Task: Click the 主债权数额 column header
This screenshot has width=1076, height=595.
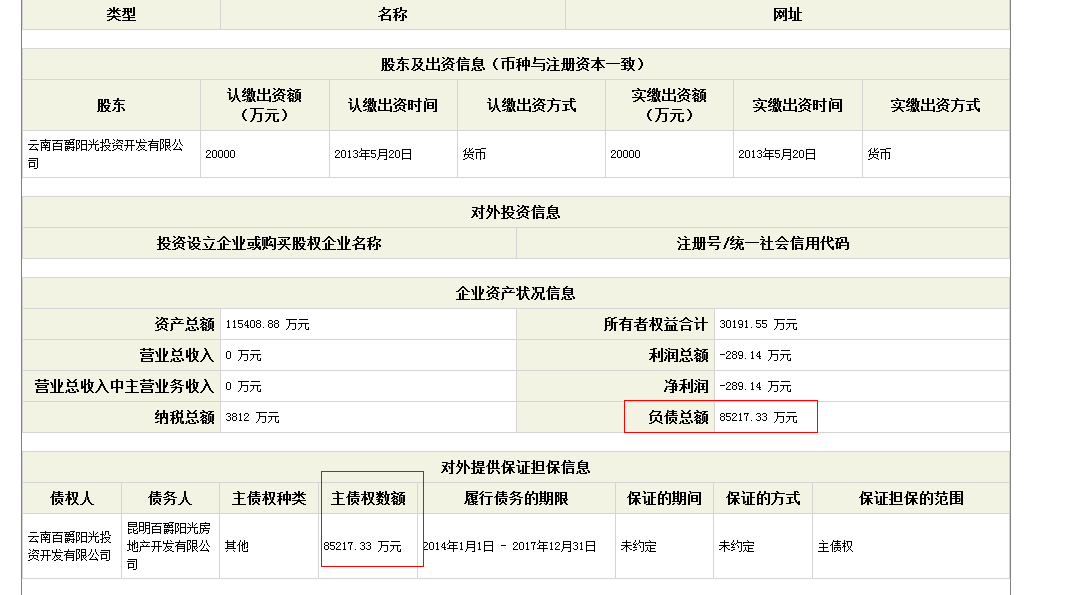Action: [368, 498]
